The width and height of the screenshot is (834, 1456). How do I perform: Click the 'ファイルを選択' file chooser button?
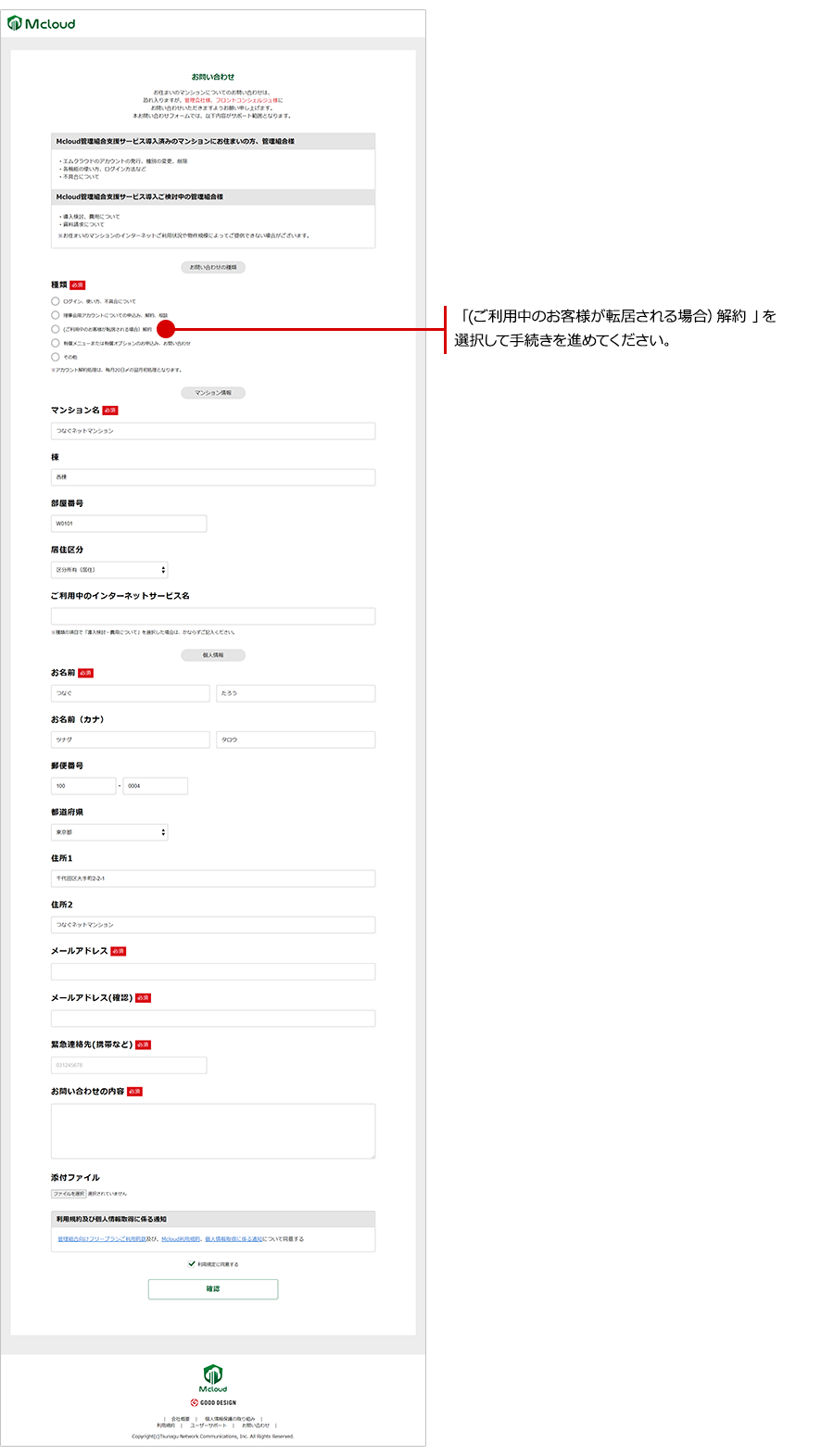tap(69, 1194)
